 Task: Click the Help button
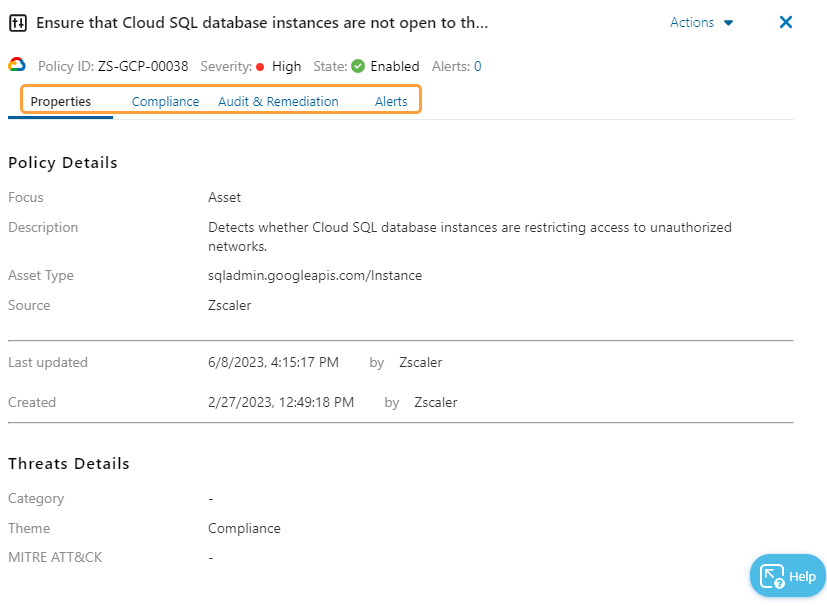click(x=788, y=575)
